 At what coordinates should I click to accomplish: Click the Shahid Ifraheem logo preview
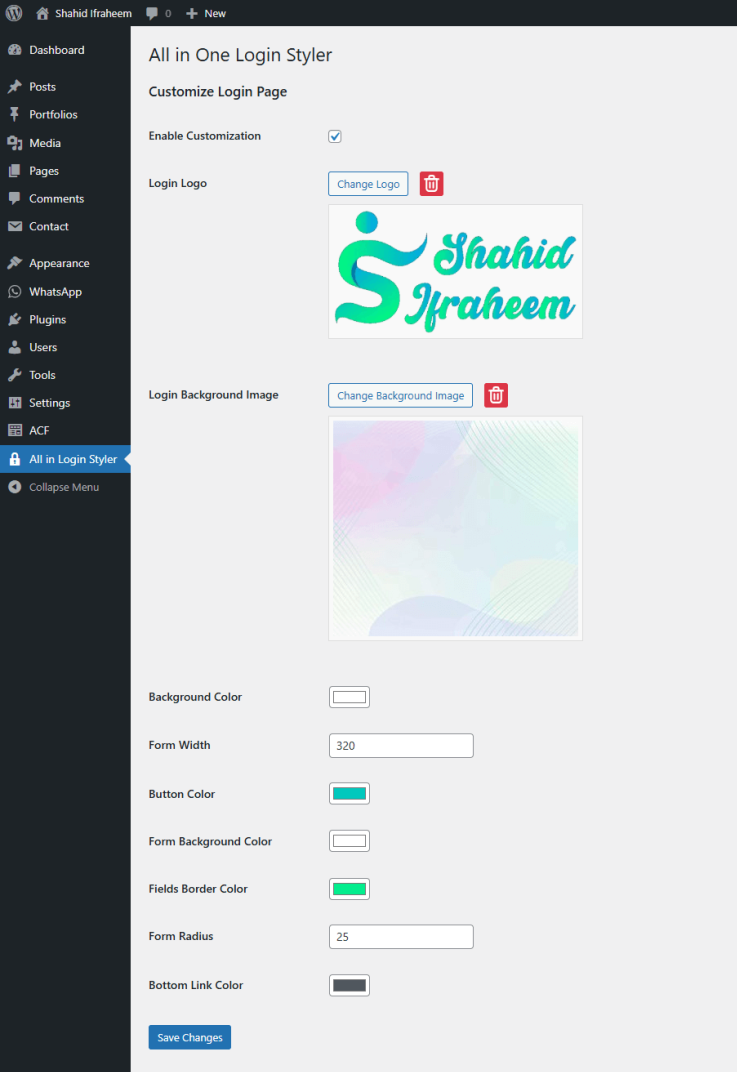[x=455, y=271]
